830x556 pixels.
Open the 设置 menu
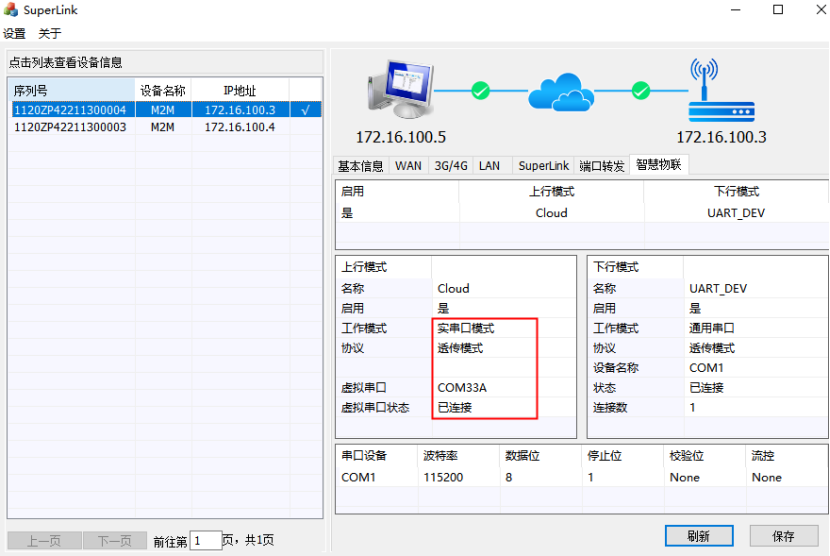tap(14, 33)
